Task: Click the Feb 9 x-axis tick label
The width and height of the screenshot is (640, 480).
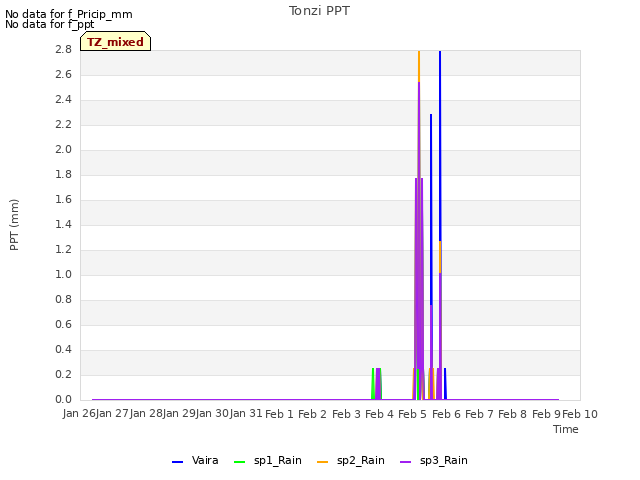Action: pos(546,414)
